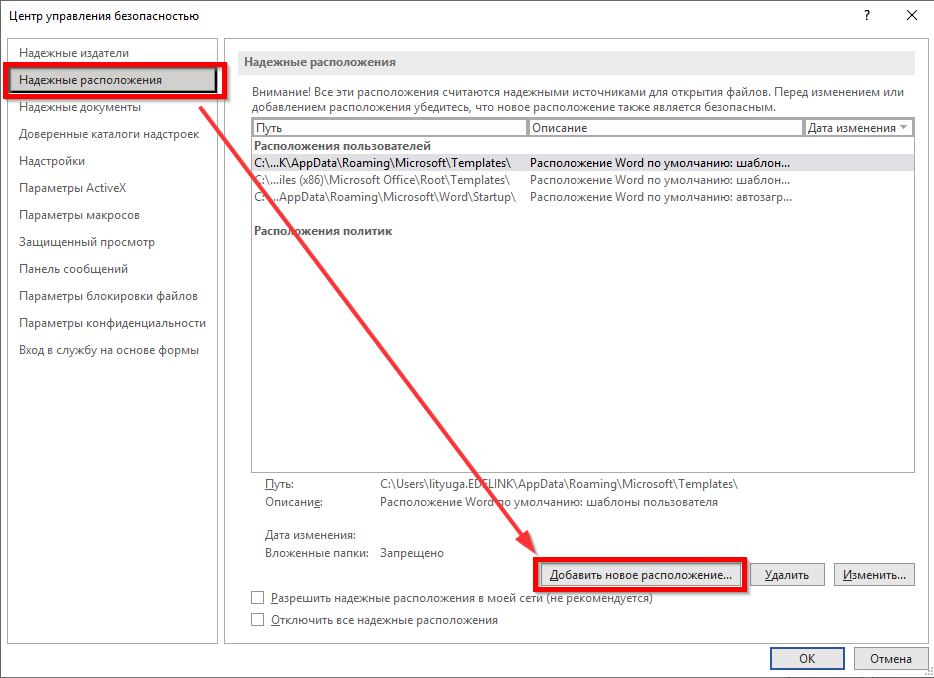Open Доверенные каталоги надстроек section
Image resolution: width=934 pixels, height=678 pixels.
click(109, 134)
